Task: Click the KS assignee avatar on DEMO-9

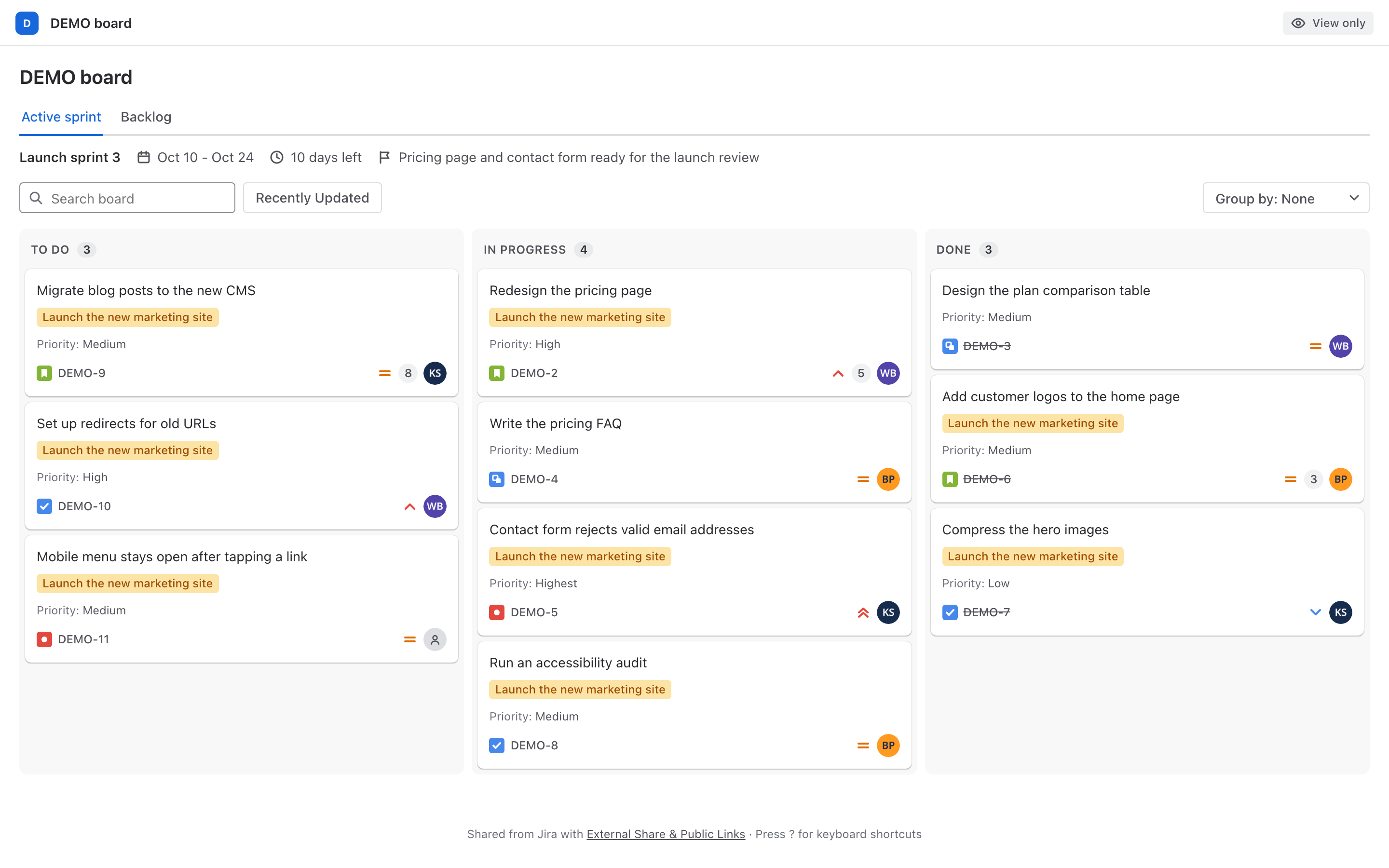Action: 435,373
